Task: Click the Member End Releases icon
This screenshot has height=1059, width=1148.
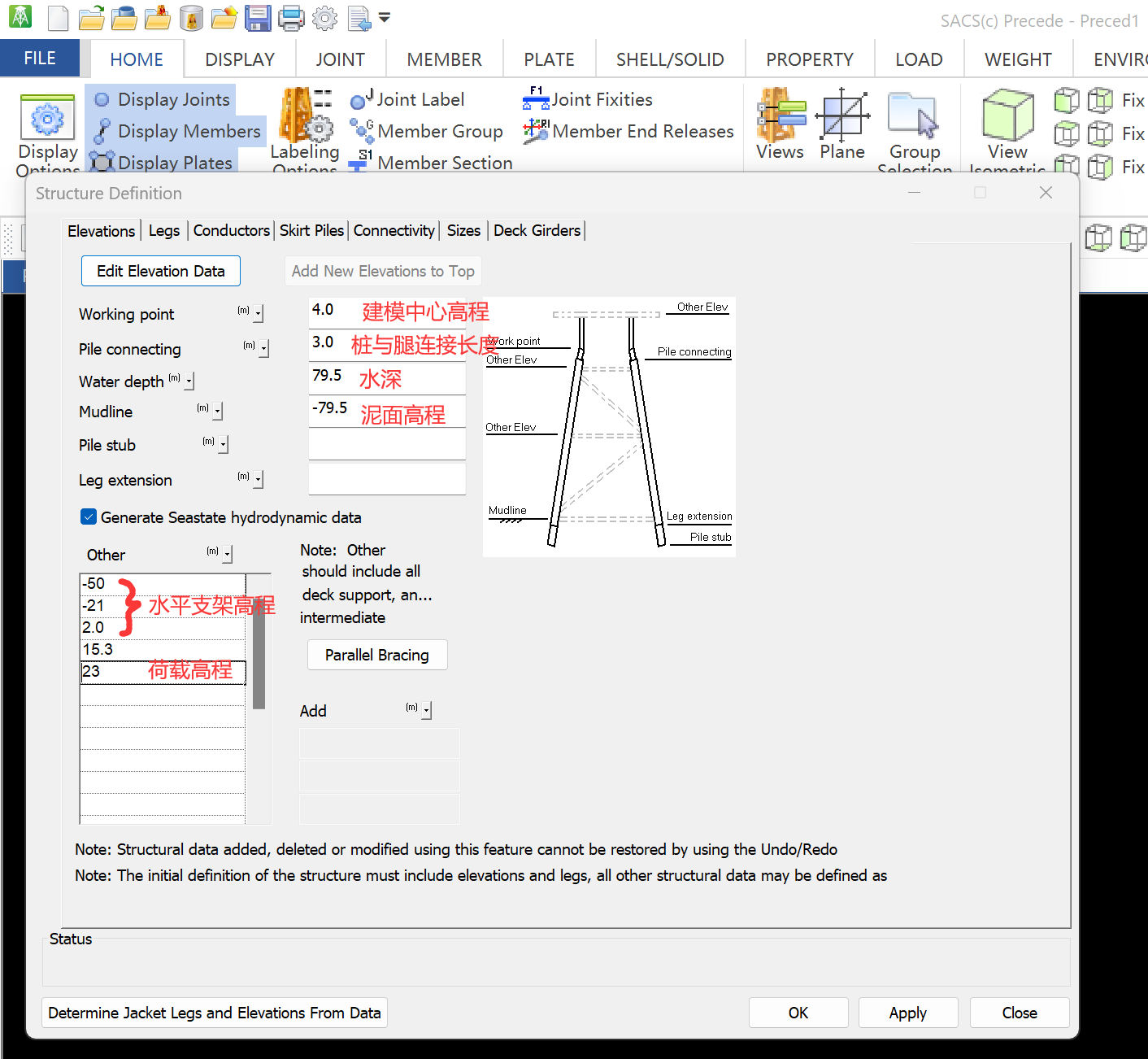Action: [536, 131]
